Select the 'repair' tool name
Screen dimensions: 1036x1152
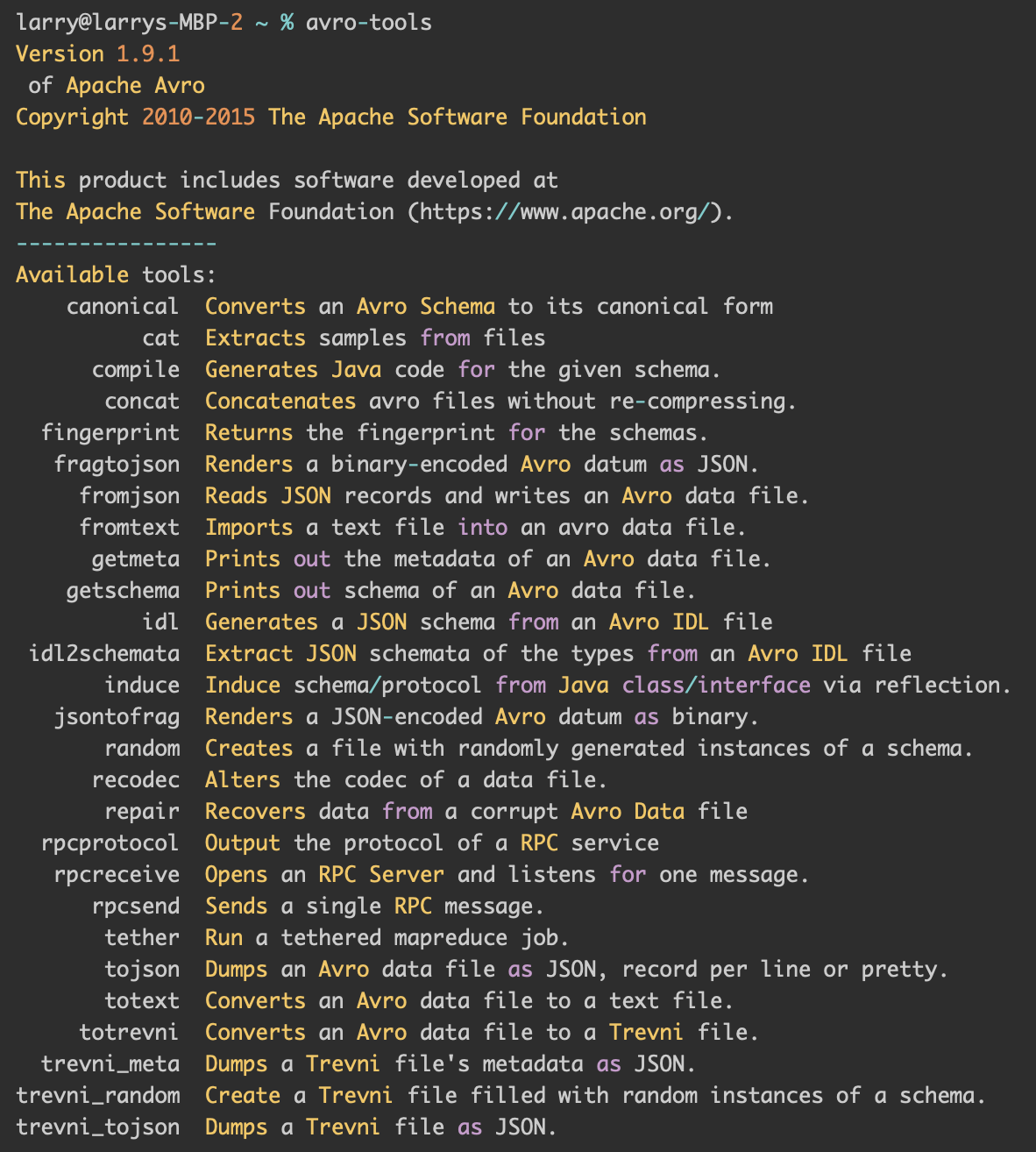(x=142, y=811)
